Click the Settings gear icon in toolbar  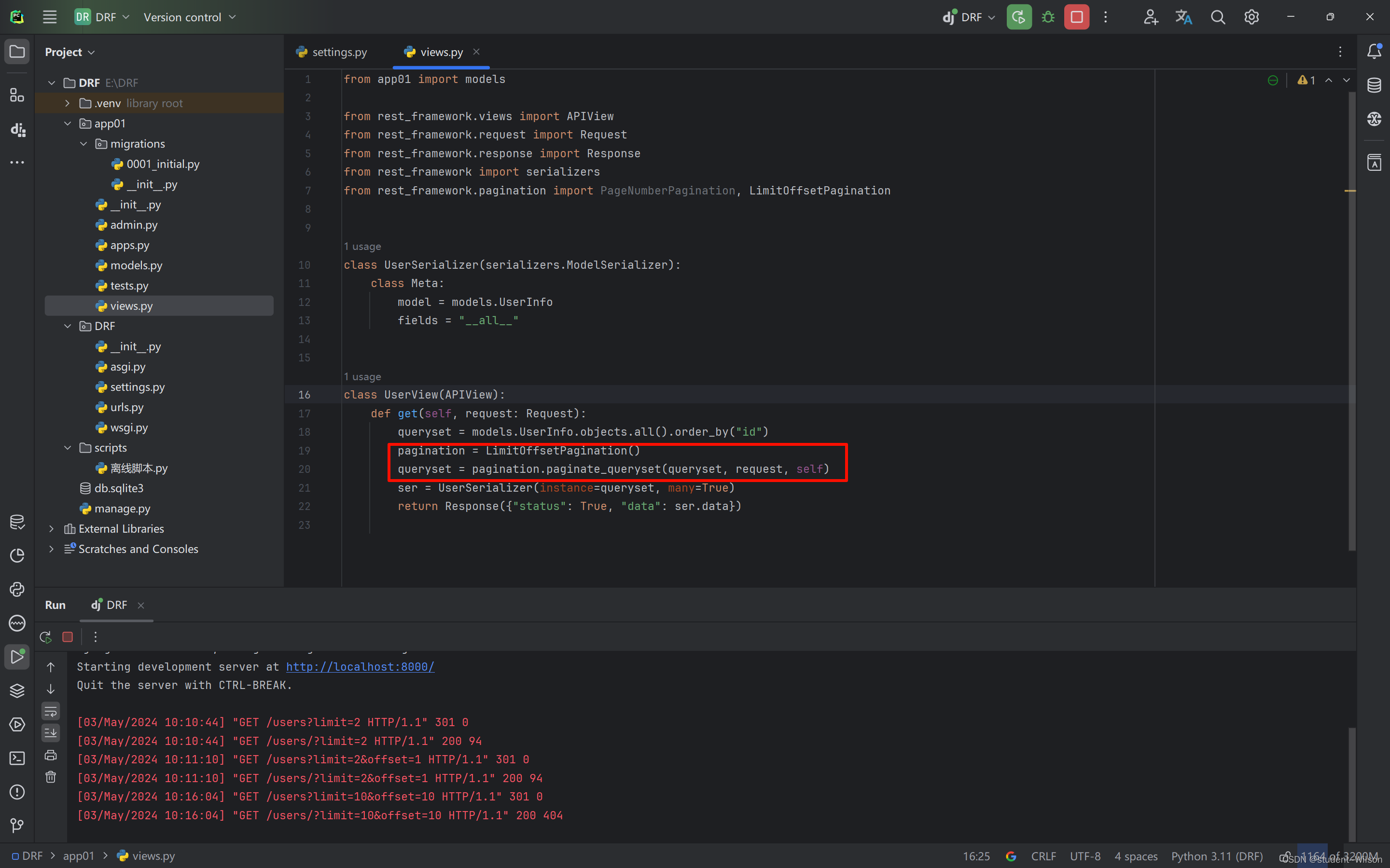coord(1251,17)
